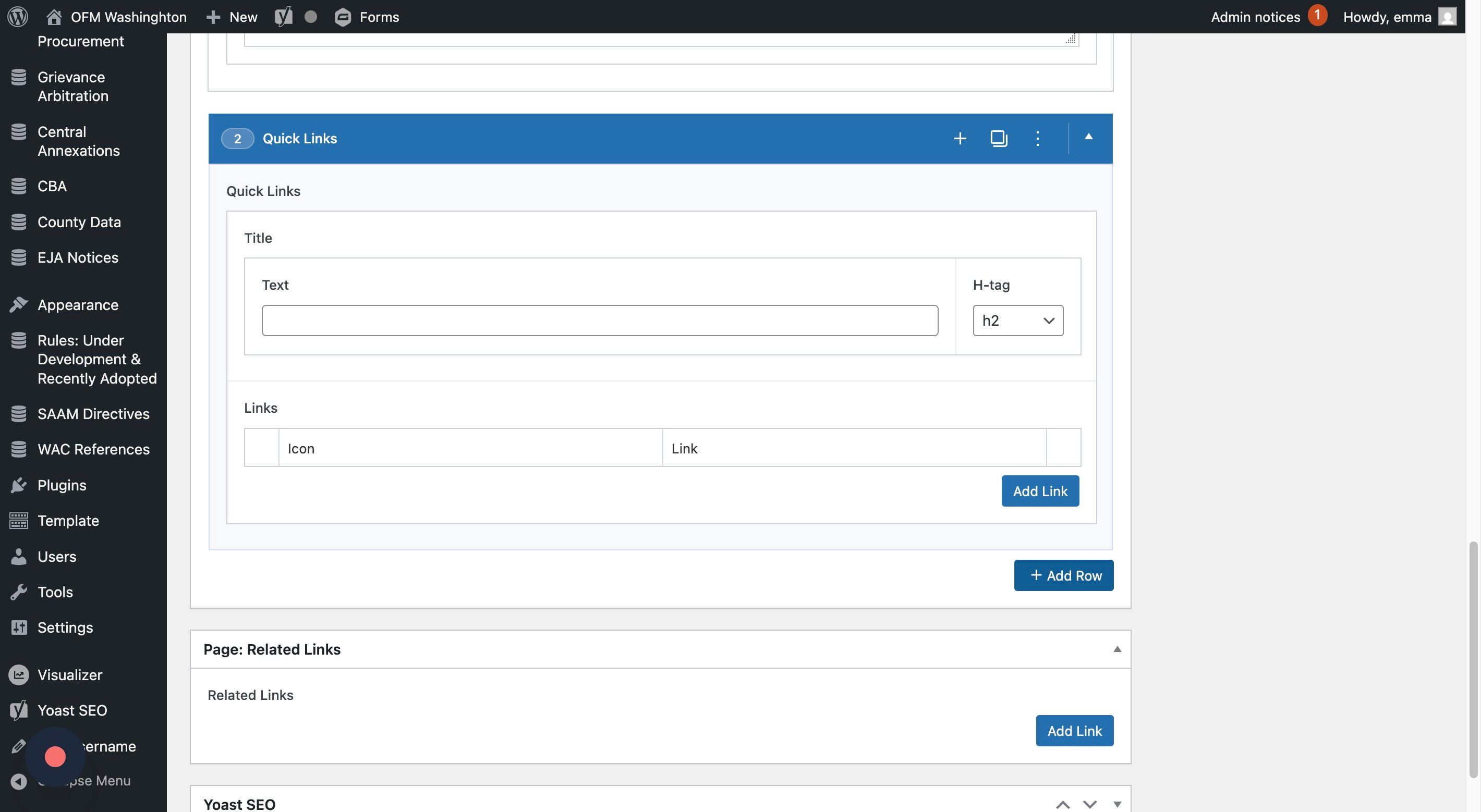Duplicate the Quick Links layout row
This screenshot has width=1481, height=812.
(x=999, y=139)
